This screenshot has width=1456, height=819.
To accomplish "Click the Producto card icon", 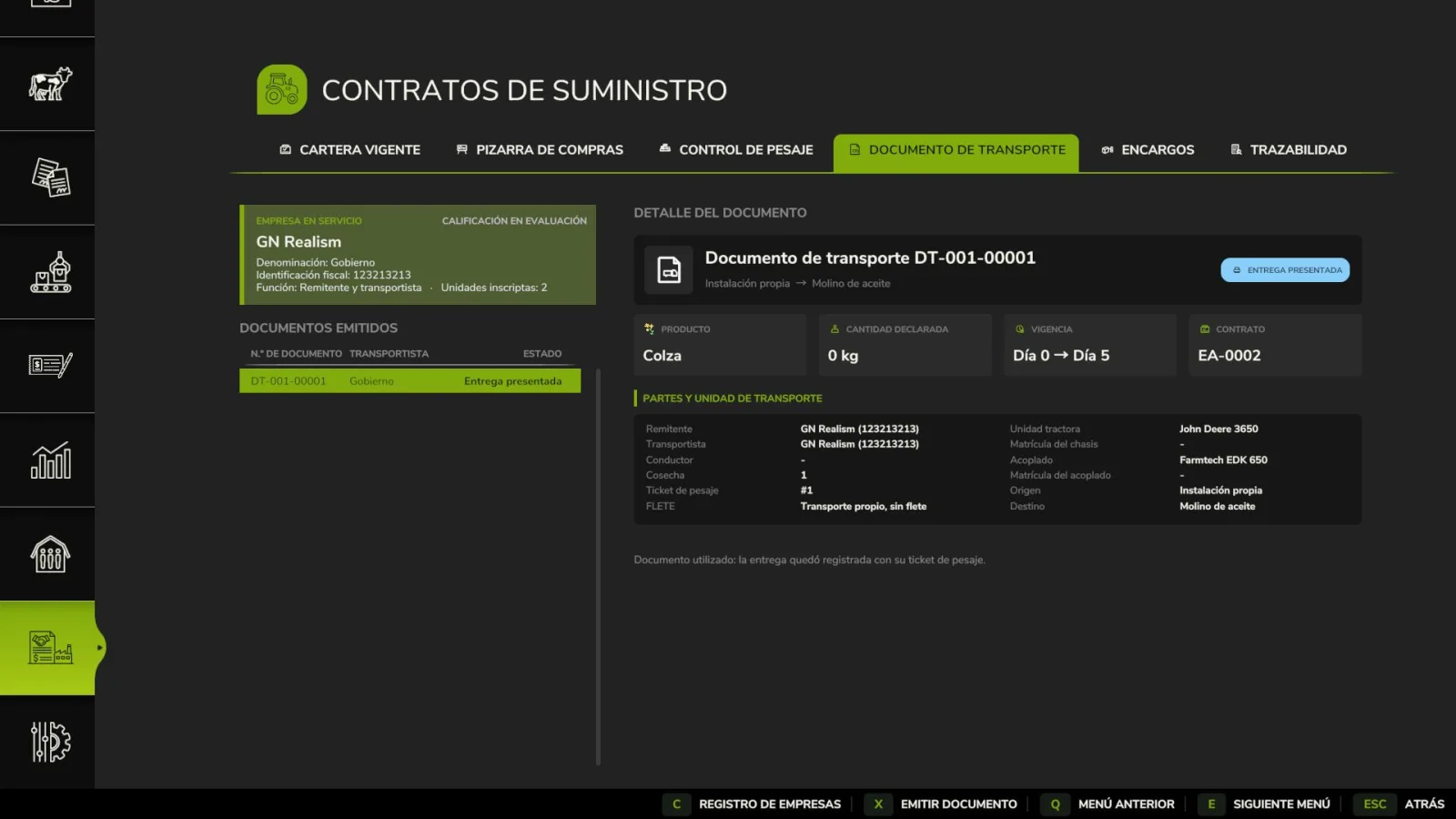I will point(649,329).
